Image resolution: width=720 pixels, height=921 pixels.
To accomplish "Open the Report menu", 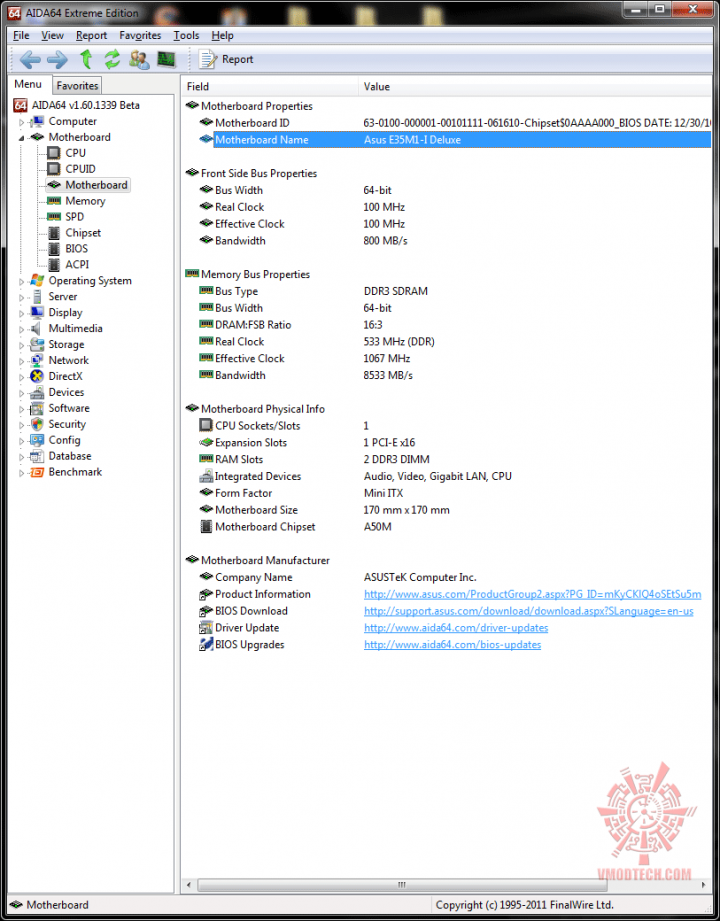I will 92,36.
